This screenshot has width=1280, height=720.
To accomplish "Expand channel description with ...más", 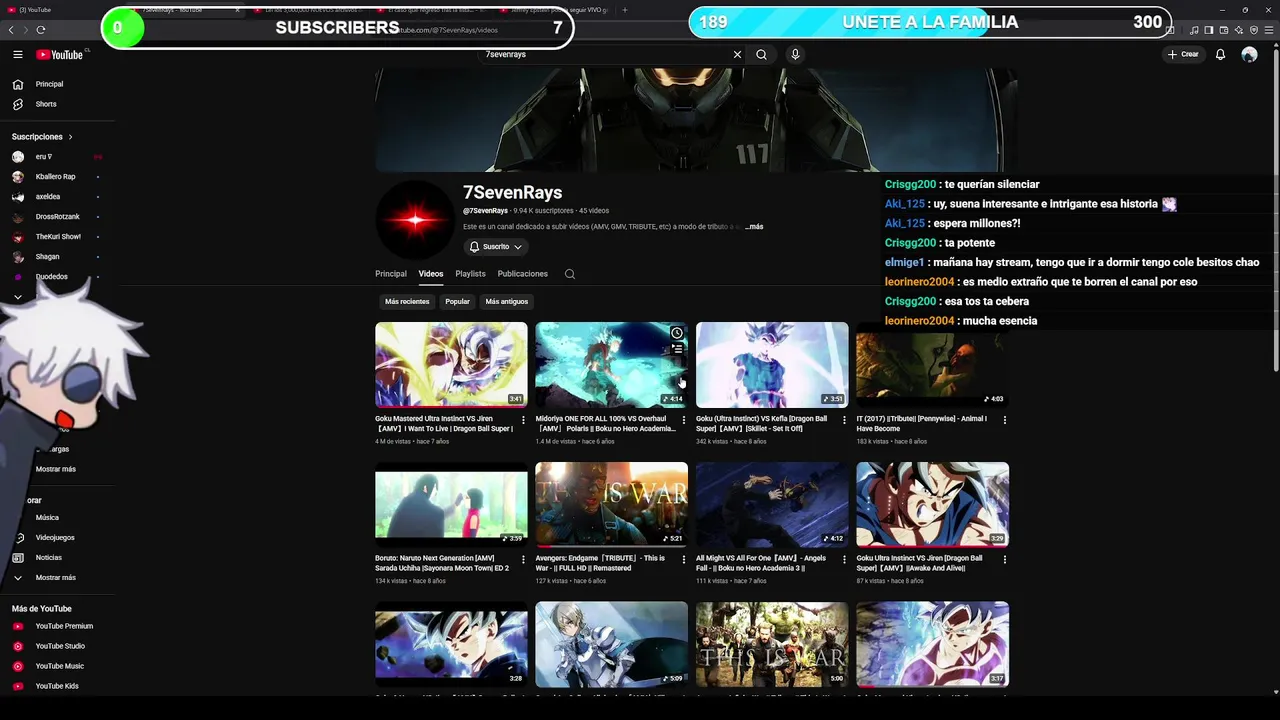I will click(753, 227).
